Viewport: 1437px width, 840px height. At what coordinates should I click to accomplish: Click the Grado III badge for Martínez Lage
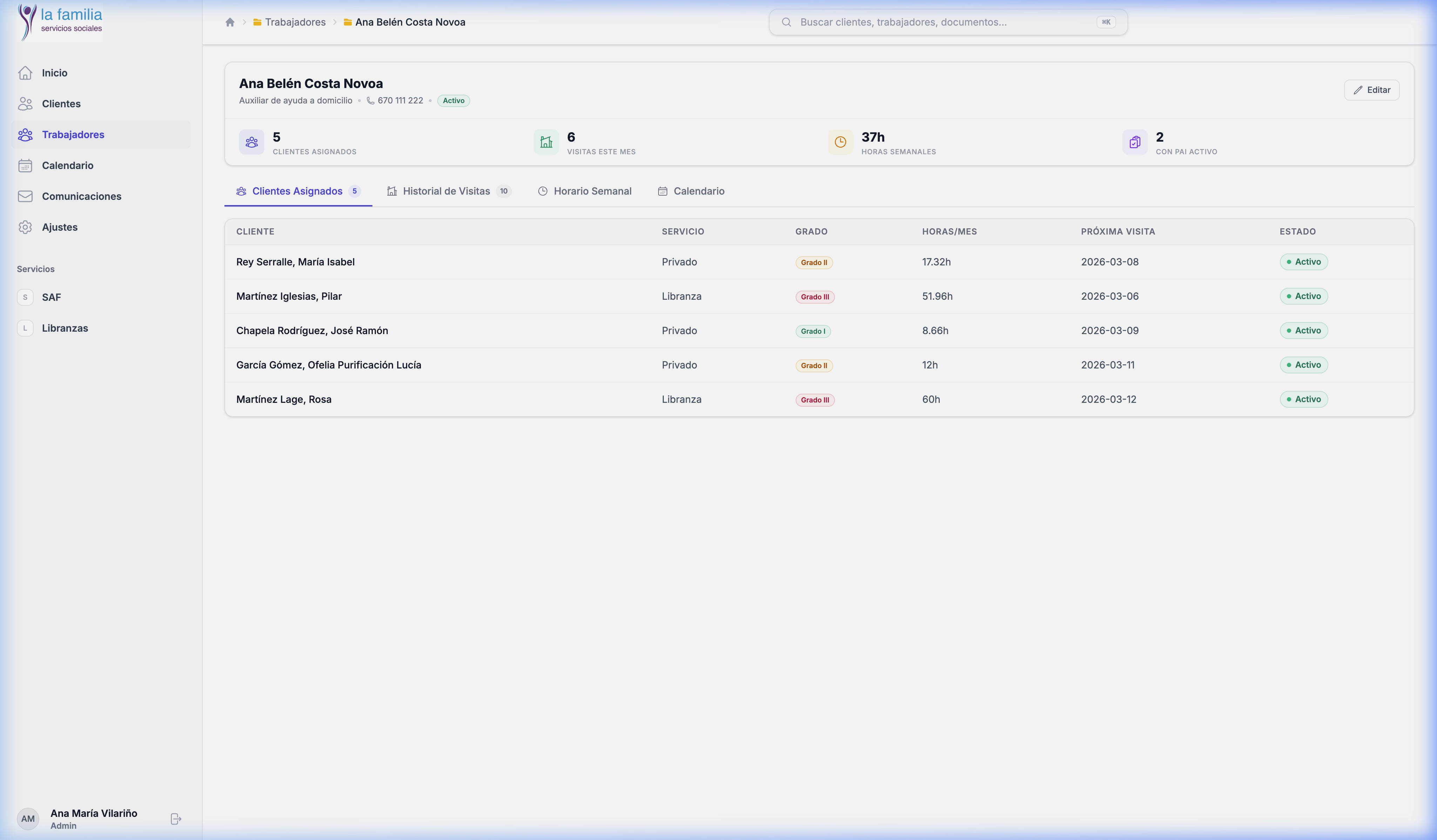[x=814, y=400]
